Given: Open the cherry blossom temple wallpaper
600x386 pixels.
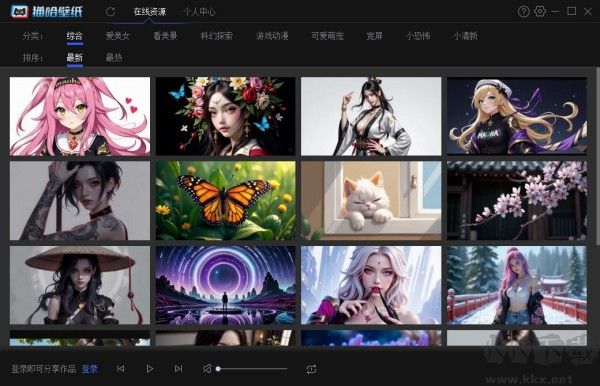Looking at the screenshot, I should [x=517, y=200].
